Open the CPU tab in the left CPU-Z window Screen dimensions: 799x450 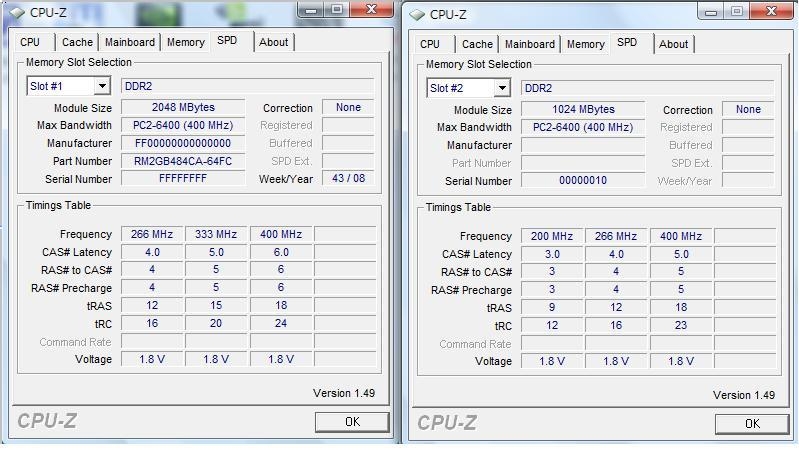coord(31,42)
